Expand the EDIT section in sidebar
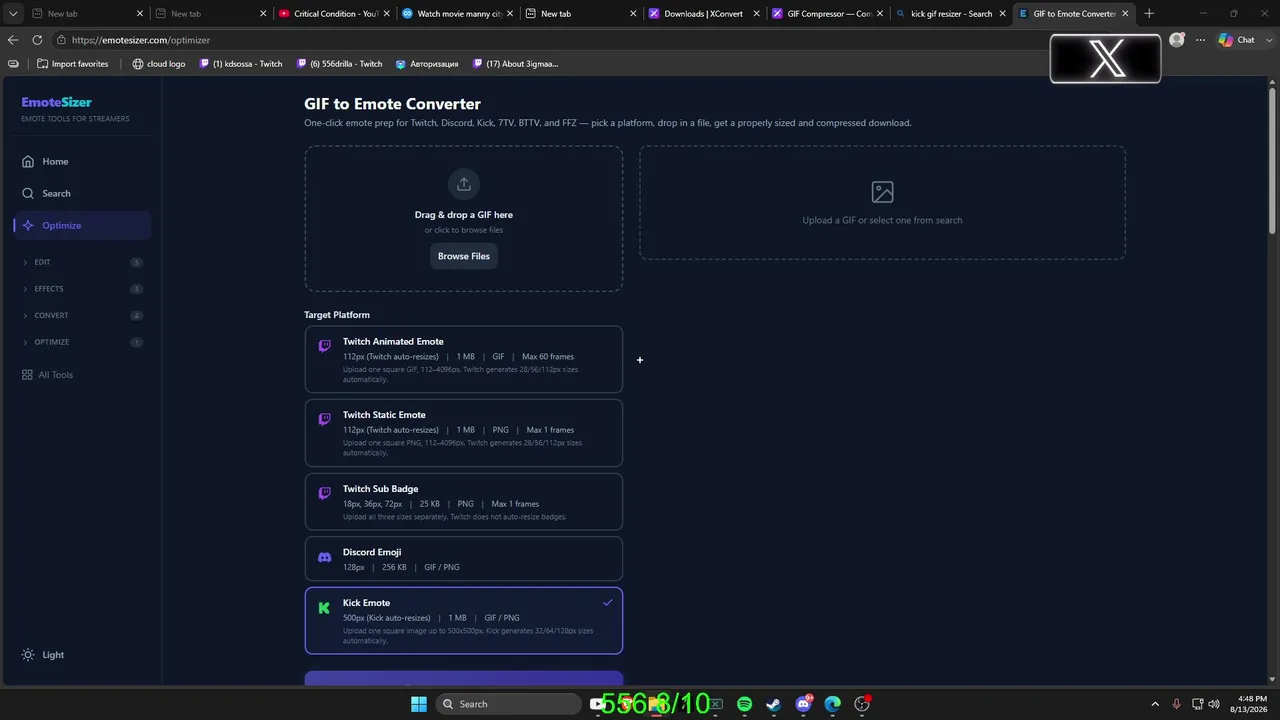The height and width of the screenshot is (720, 1280). pyautogui.click(x=82, y=262)
